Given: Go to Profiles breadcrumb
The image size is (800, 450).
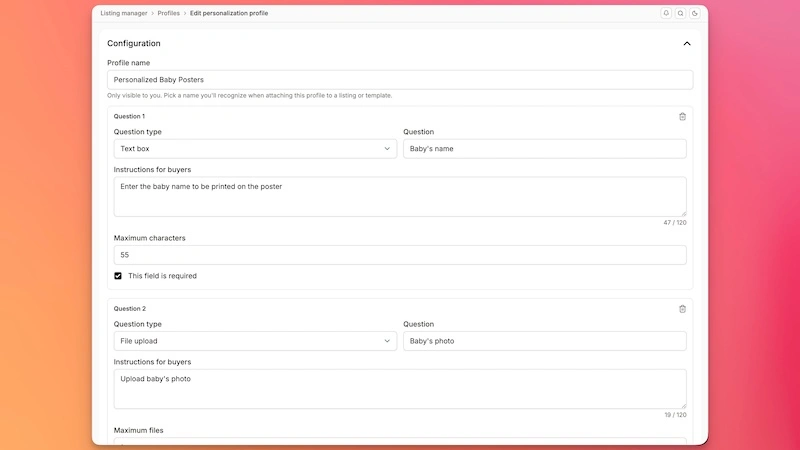Looking at the screenshot, I should pyautogui.click(x=168, y=13).
